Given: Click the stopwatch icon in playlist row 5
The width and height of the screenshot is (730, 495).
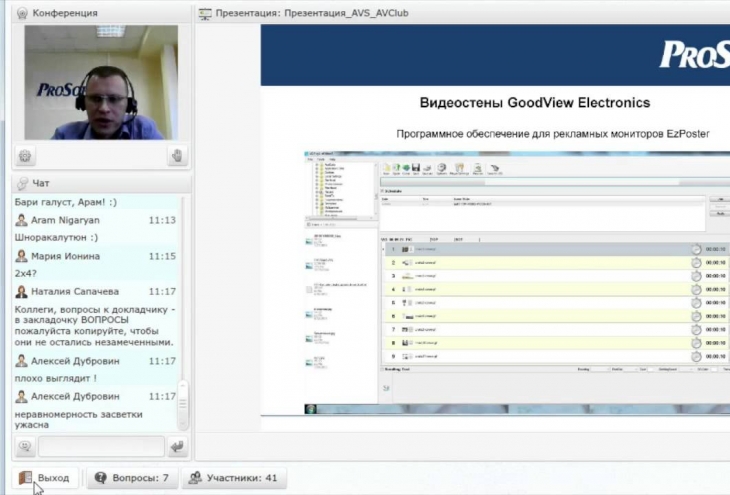Looking at the screenshot, I should click(x=696, y=303).
